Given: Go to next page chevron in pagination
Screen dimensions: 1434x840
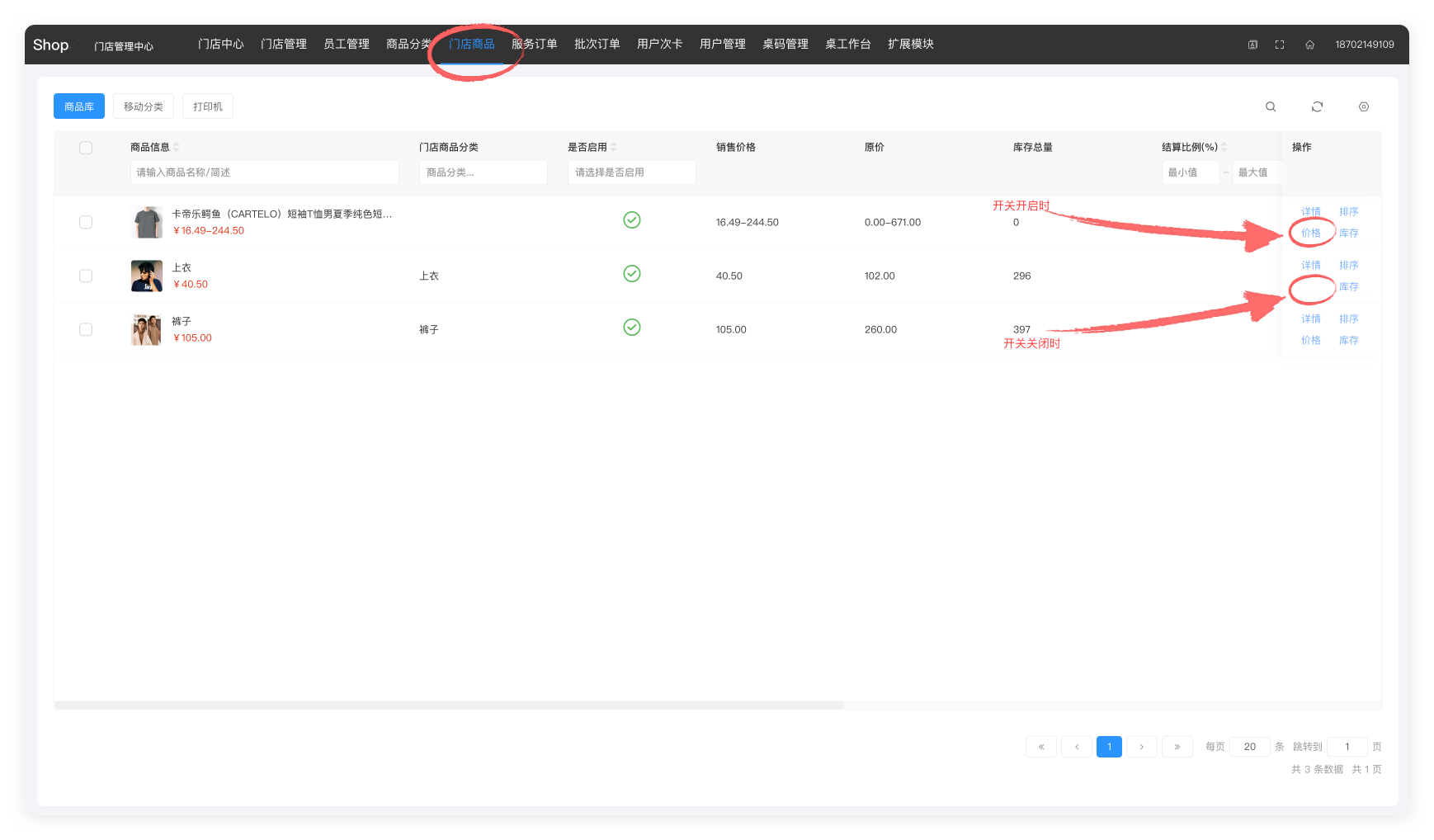Looking at the screenshot, I should 1141,747.
